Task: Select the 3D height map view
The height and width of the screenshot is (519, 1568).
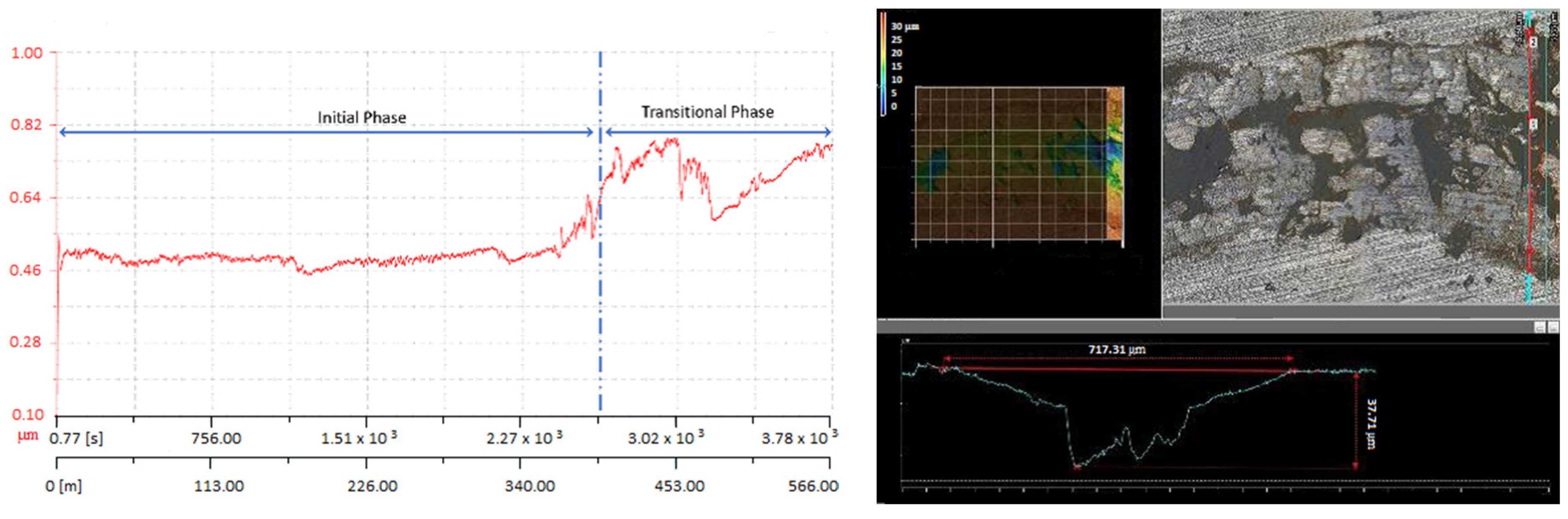Action: coord(1019,164)
